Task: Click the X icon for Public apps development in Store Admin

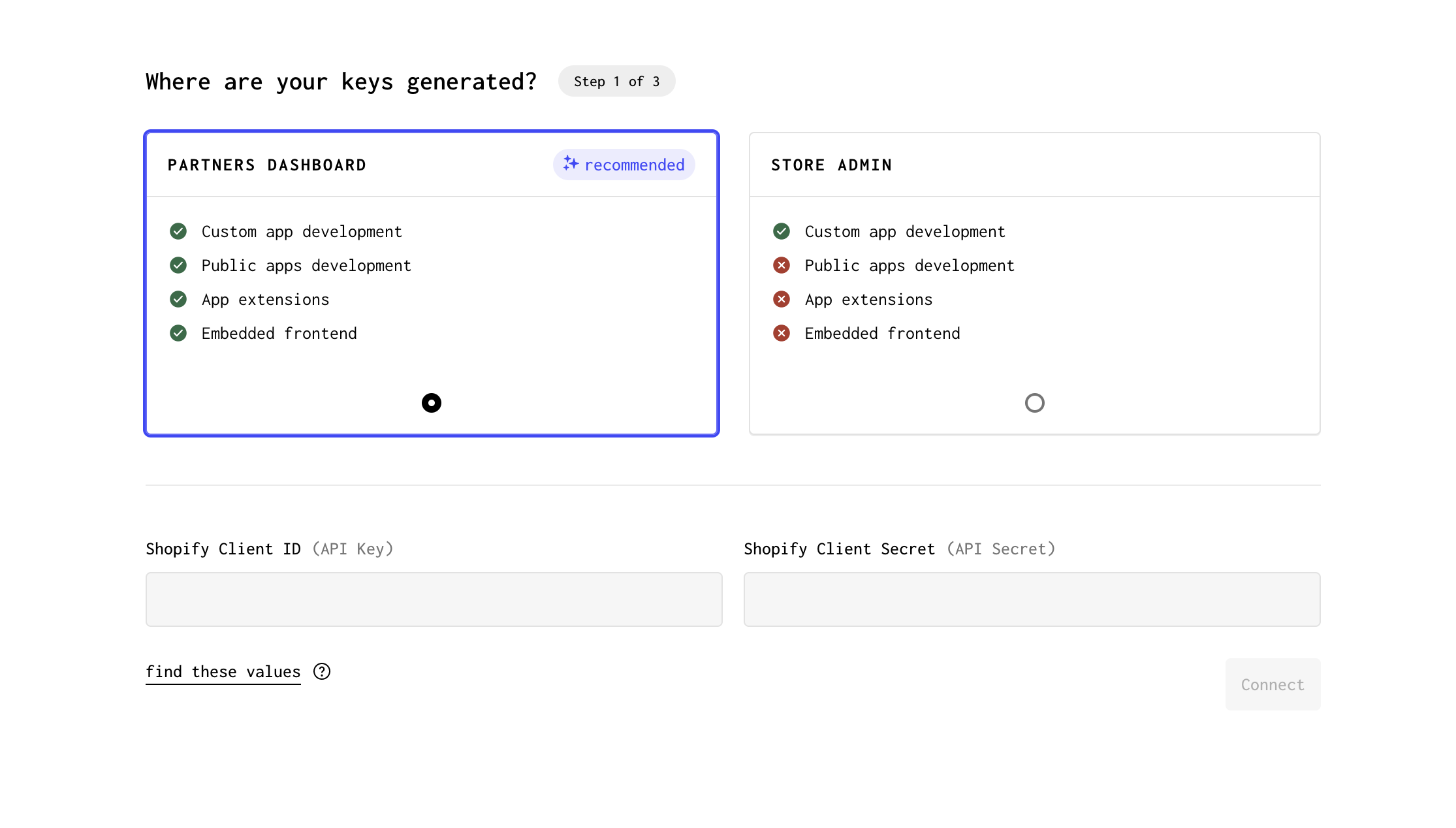Action: [x=782, y=265]
